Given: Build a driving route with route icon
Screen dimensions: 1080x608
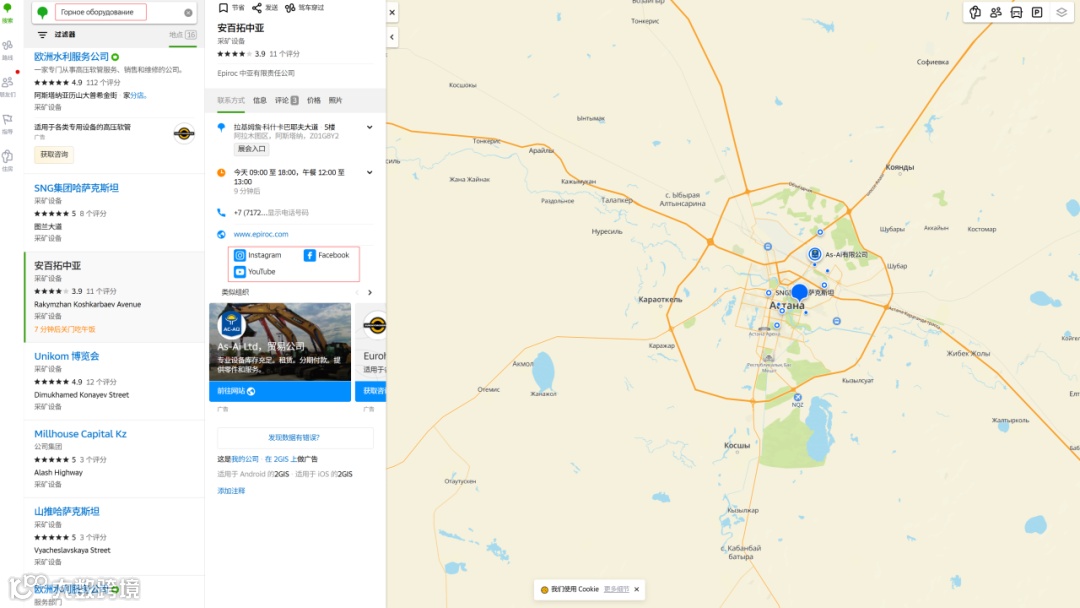Looking at the screenshot, I should 290,8.
